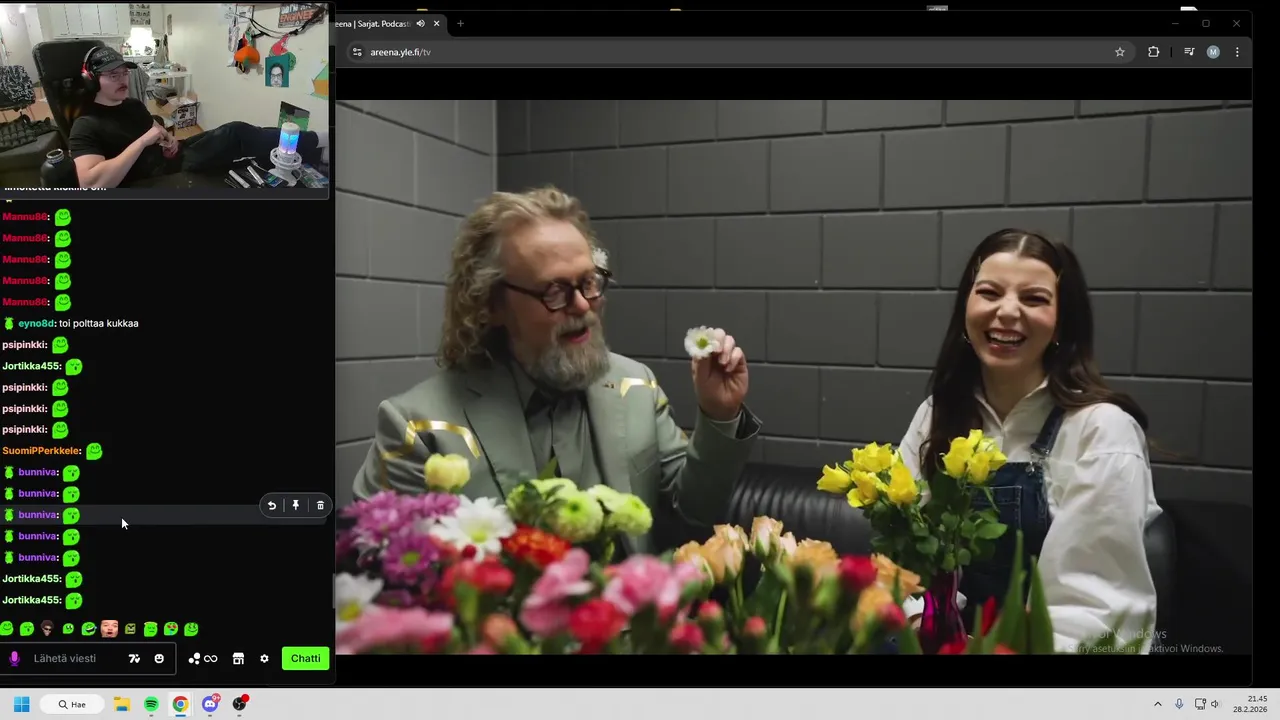Pick laughing crying green emote in quick row

pos(89,629)
